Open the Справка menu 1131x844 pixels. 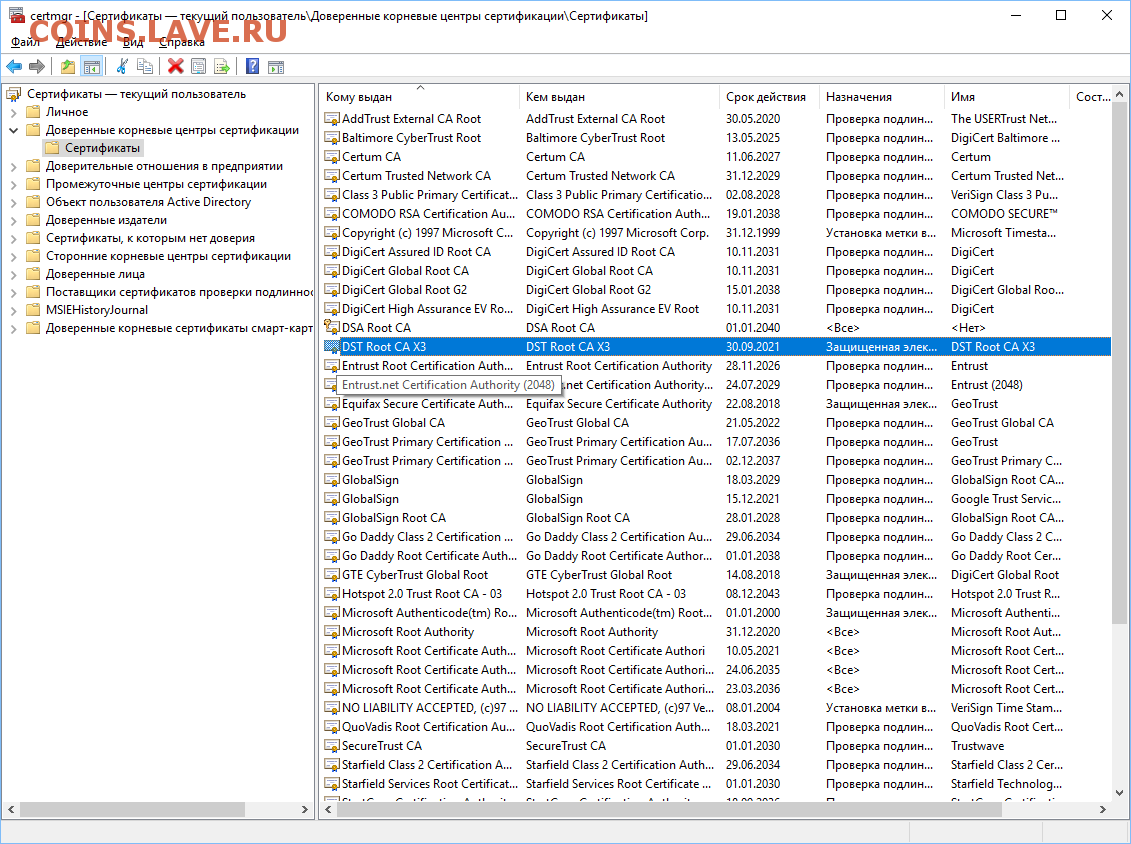[182, 43]
